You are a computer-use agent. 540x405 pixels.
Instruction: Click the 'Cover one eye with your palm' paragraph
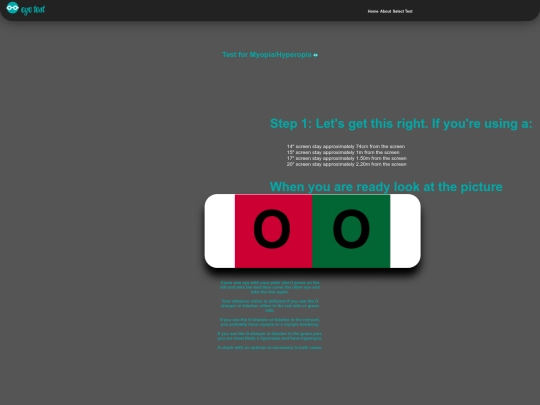point(270,287)
